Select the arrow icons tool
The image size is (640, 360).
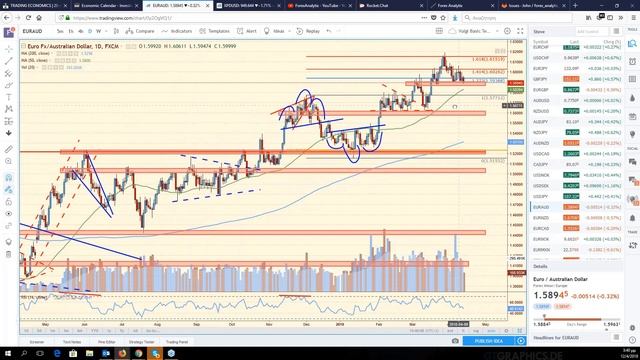(9, 133)
